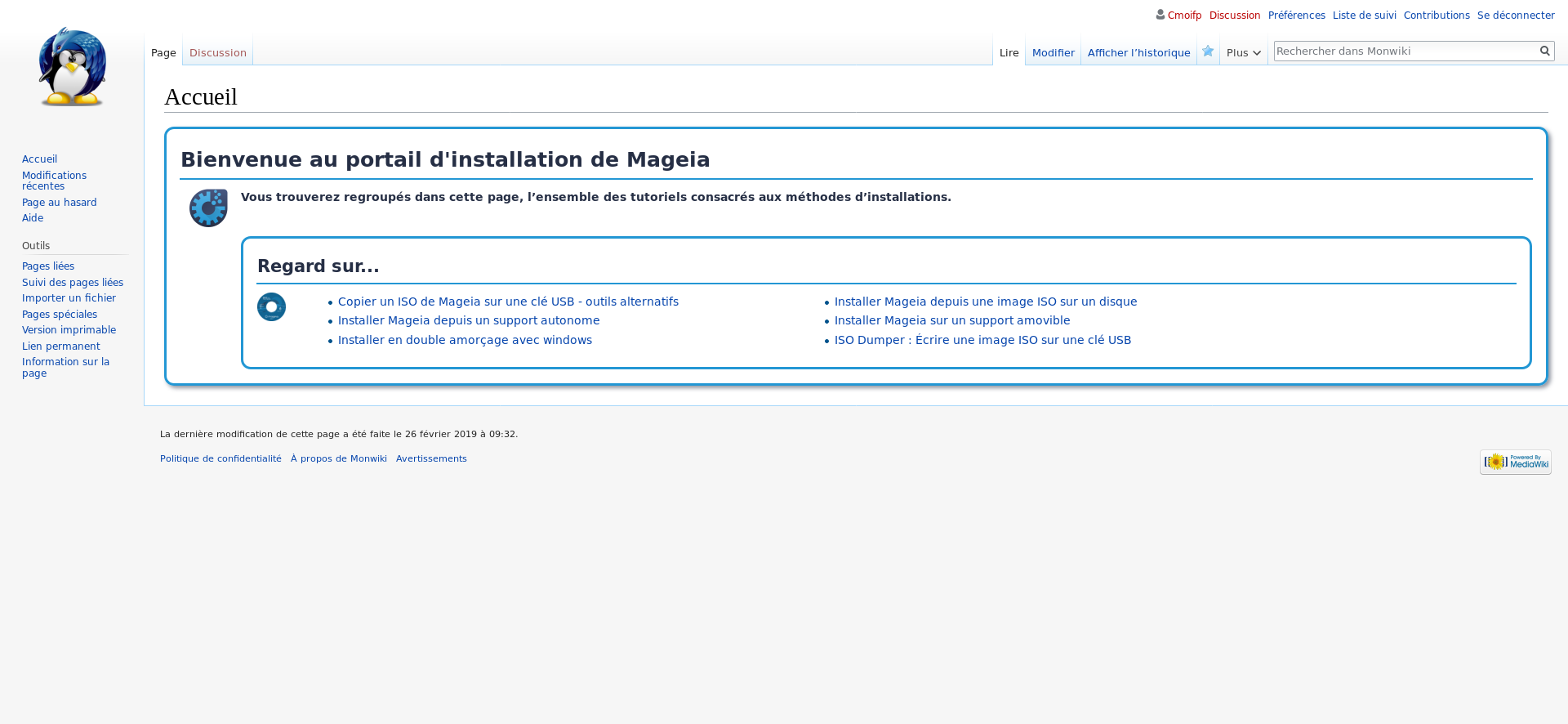The image size is (1568, 724).
Task: Open the Discussion tab next to Page
Action: click(218, 52)
